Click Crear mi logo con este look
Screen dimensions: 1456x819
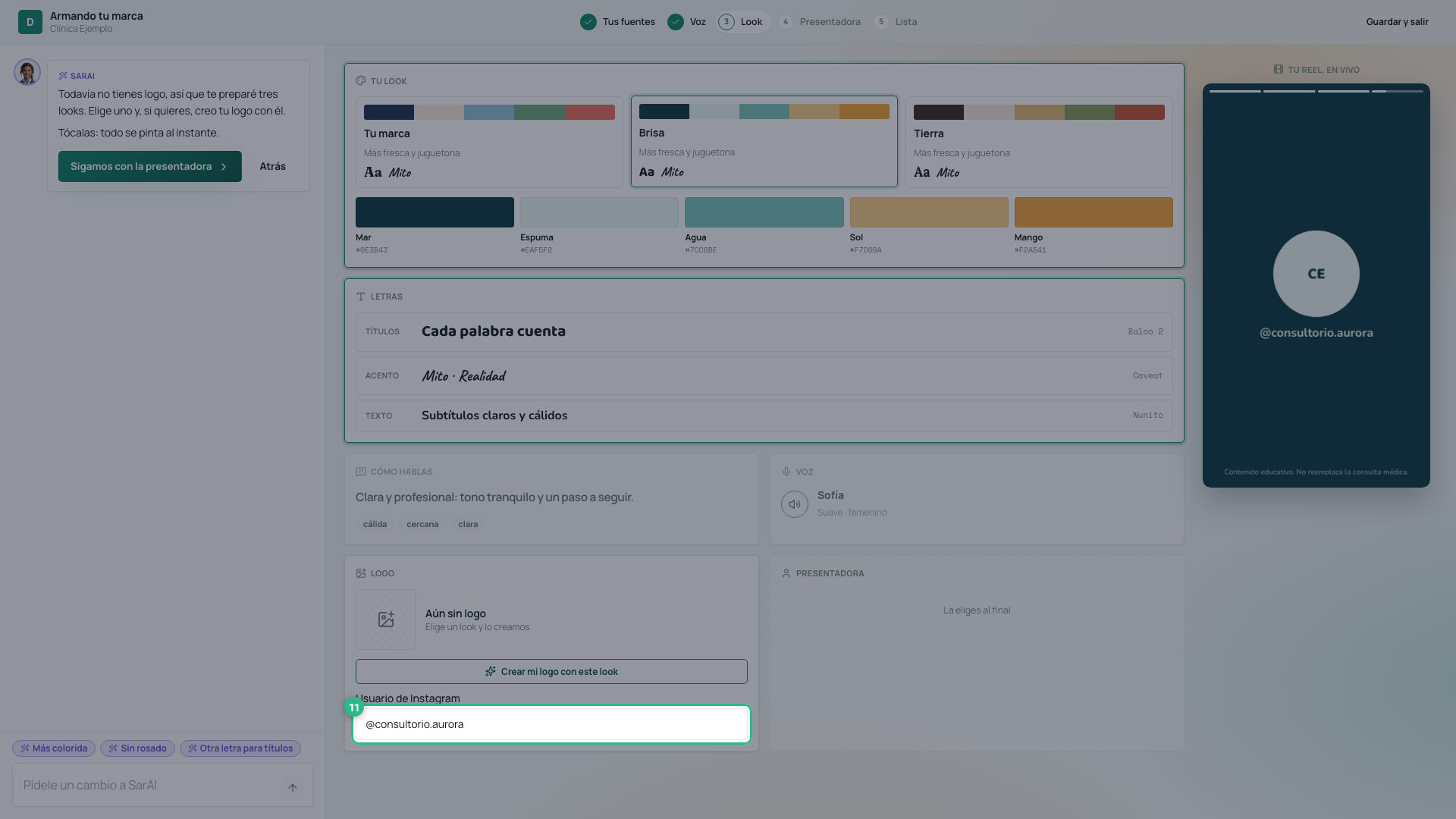(x=551, y=672)
